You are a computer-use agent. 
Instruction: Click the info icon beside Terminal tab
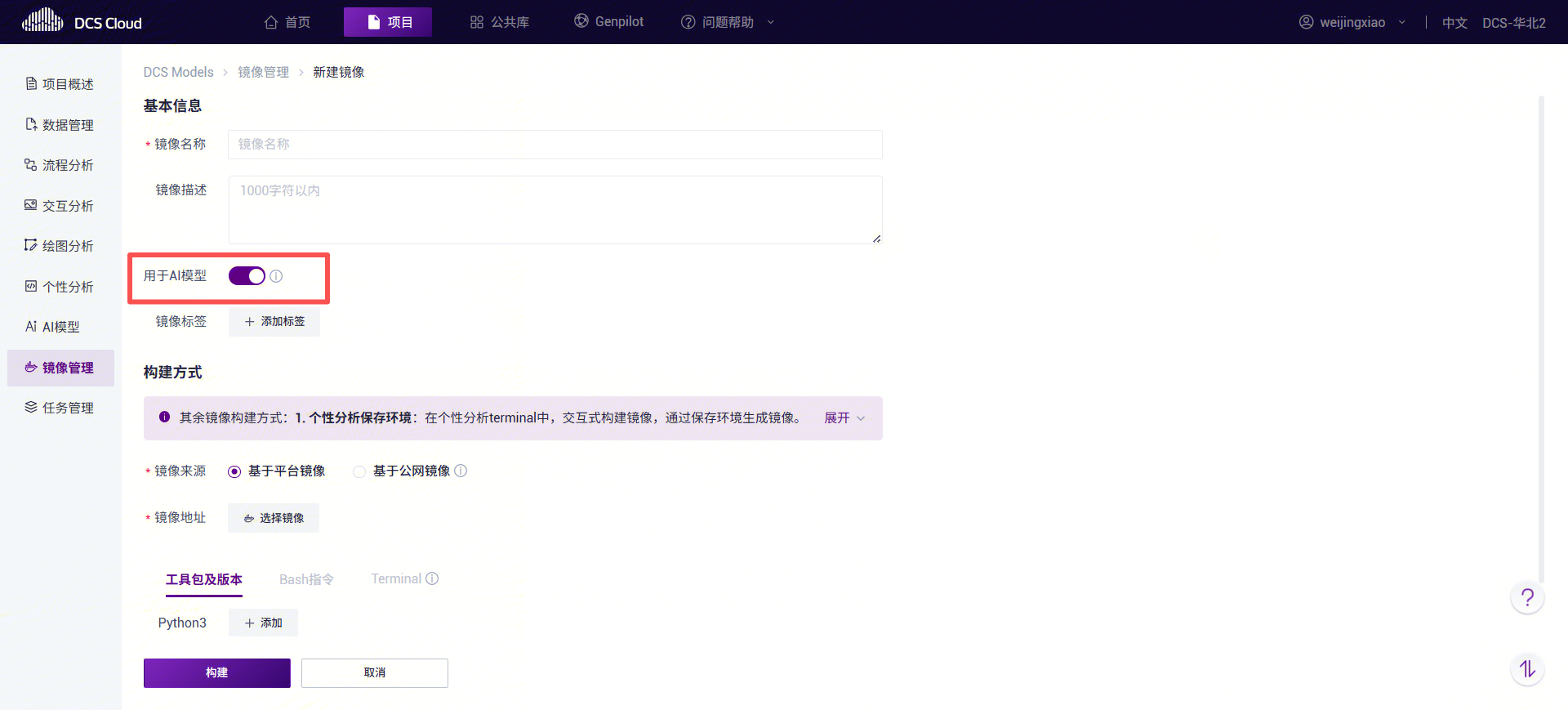[x=432, y=578]
